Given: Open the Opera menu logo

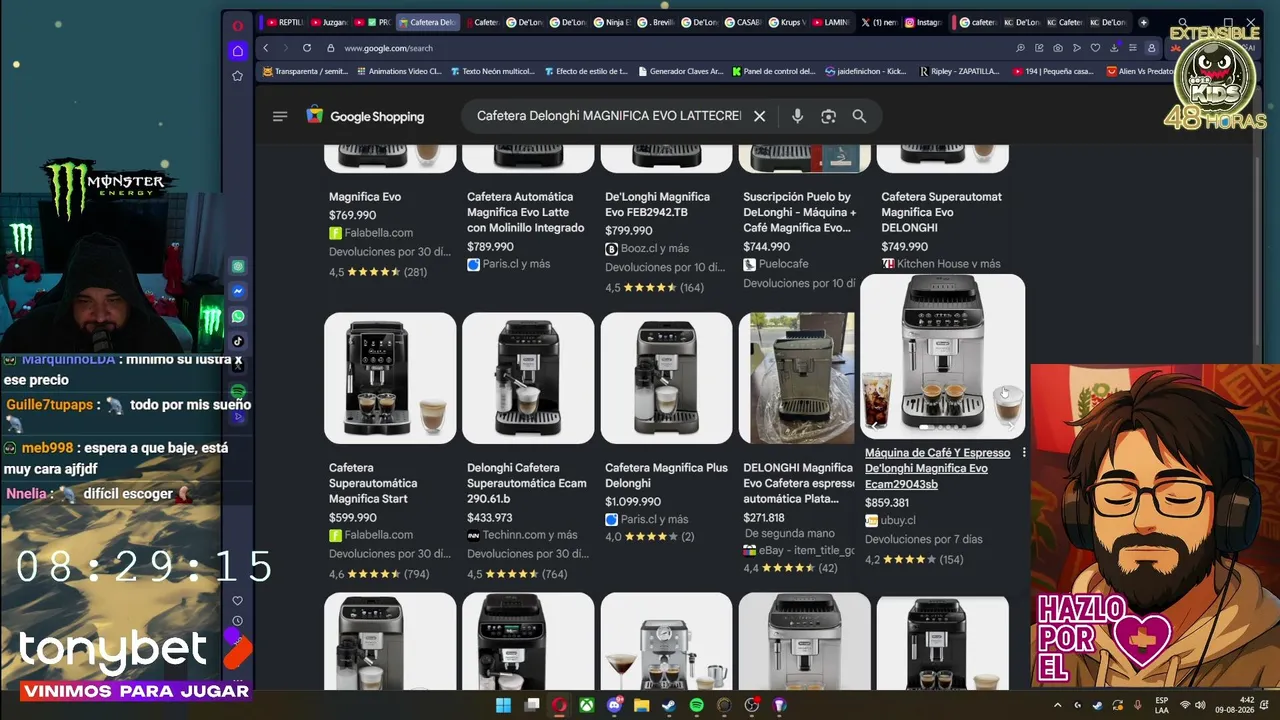Looking at the screenshot, I should 237,25.
